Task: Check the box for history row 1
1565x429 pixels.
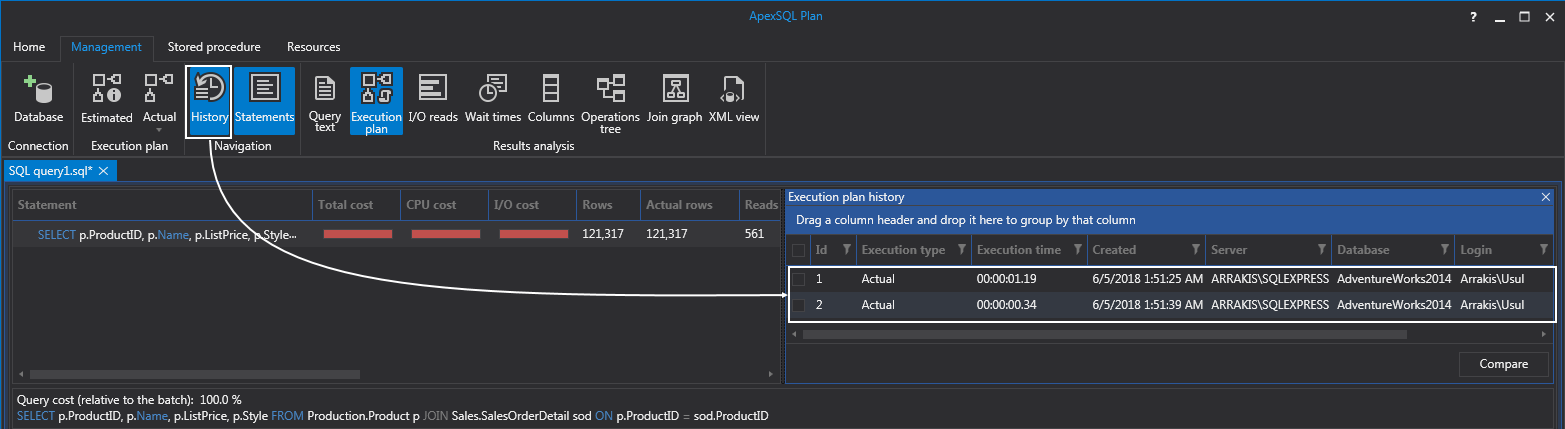Action: [x=798, y=279]
